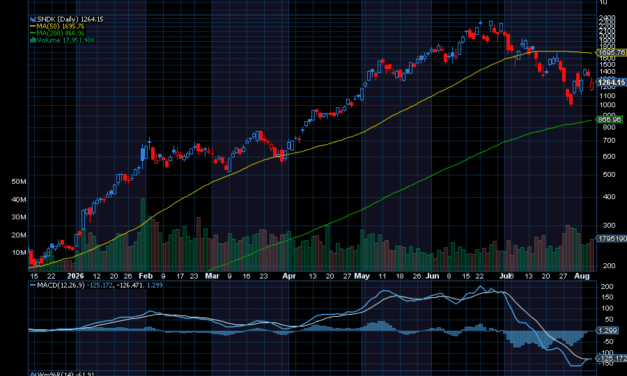Click the 17 date label in February

(180, 276)
